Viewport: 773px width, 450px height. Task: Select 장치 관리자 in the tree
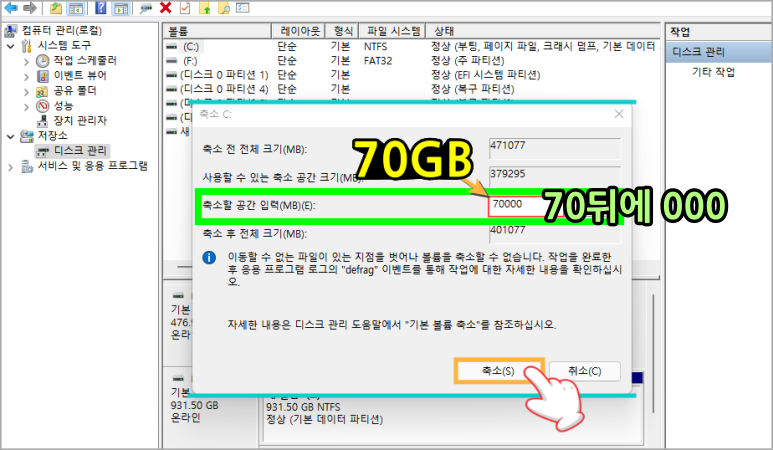coord(80,121)
